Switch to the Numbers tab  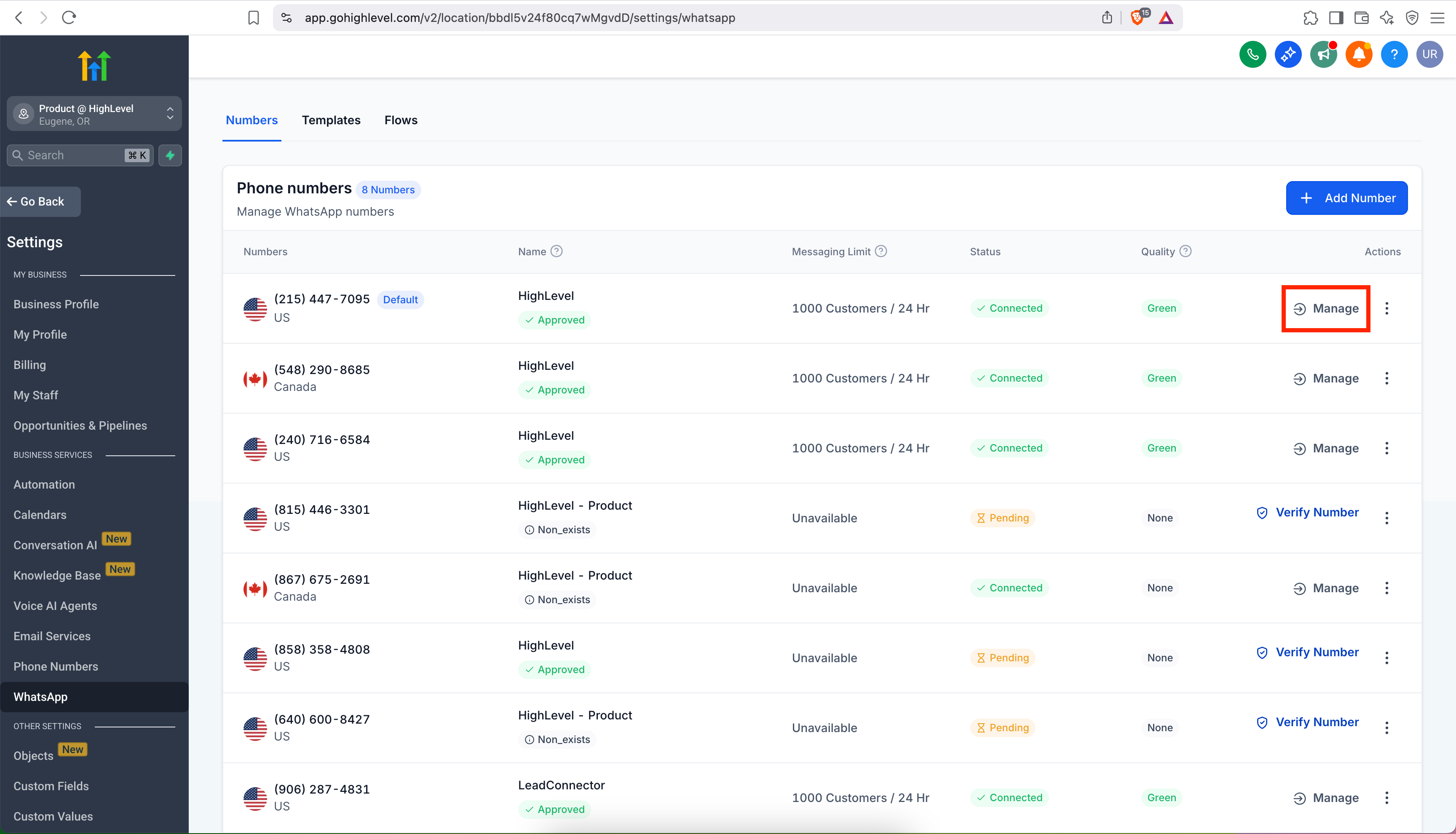[x=252, y=120]
